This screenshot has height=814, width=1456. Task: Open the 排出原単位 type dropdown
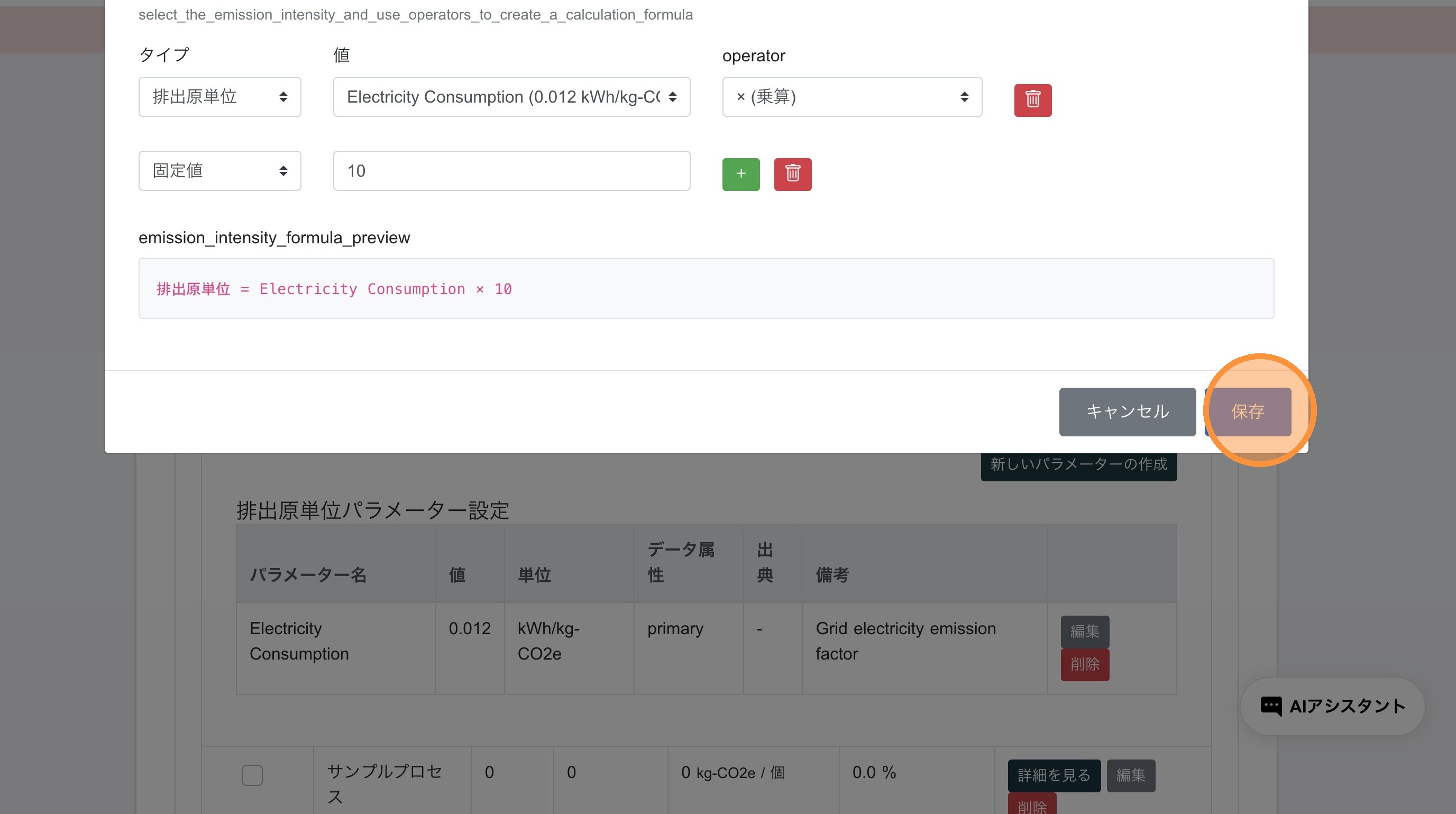[x=219, y=97]
